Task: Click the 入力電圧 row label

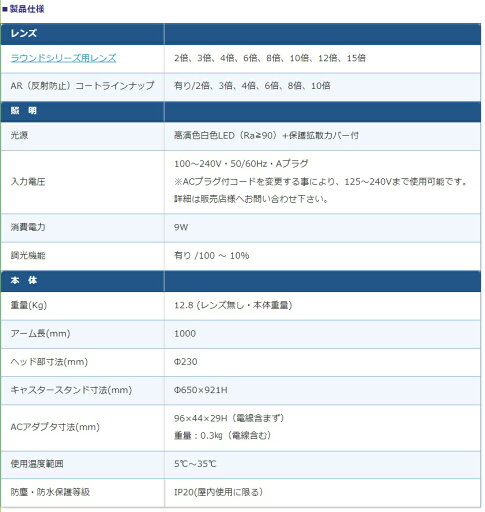Action: tap(28, 182)
